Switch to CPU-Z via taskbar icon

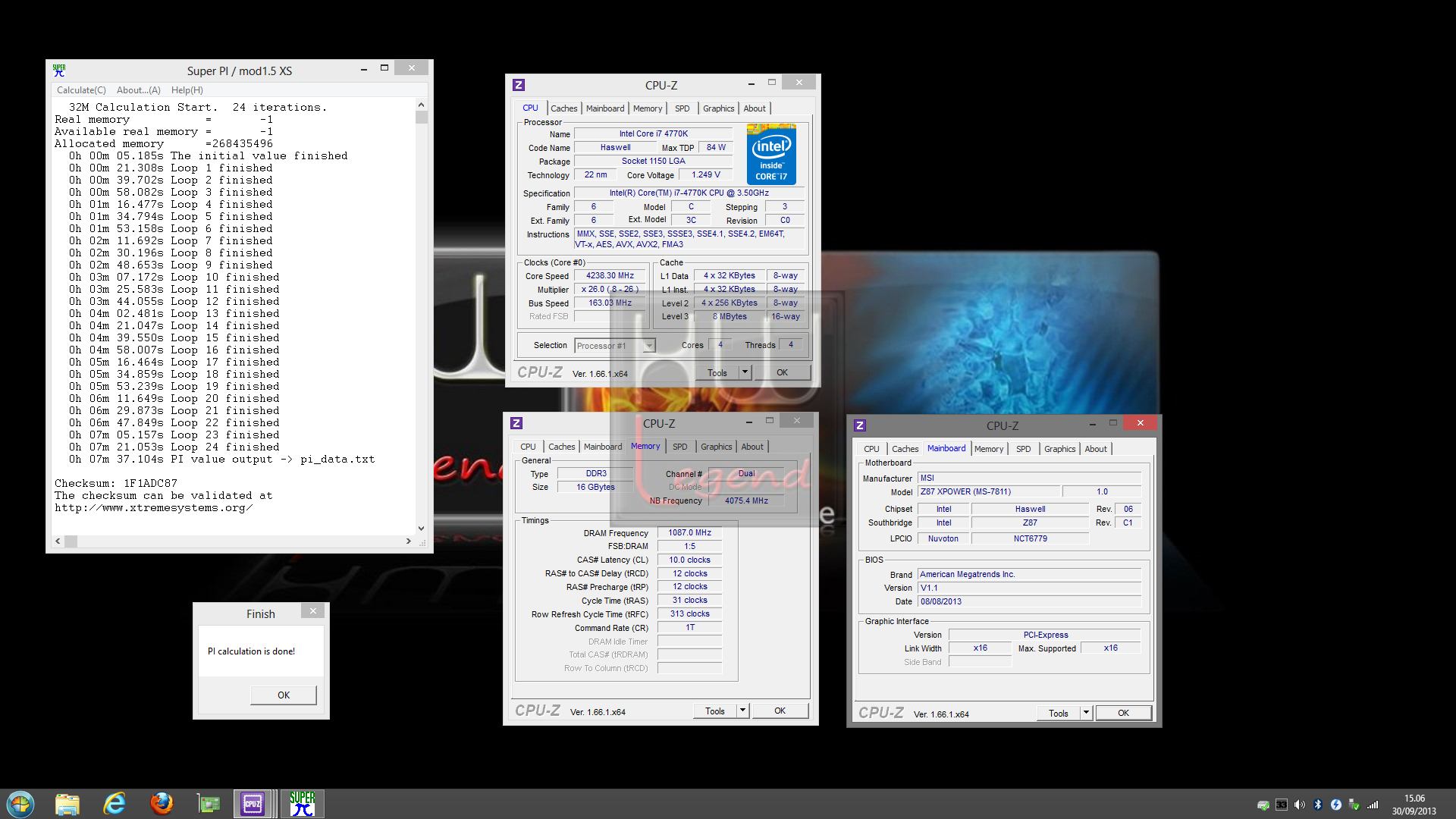coord(253,804)
